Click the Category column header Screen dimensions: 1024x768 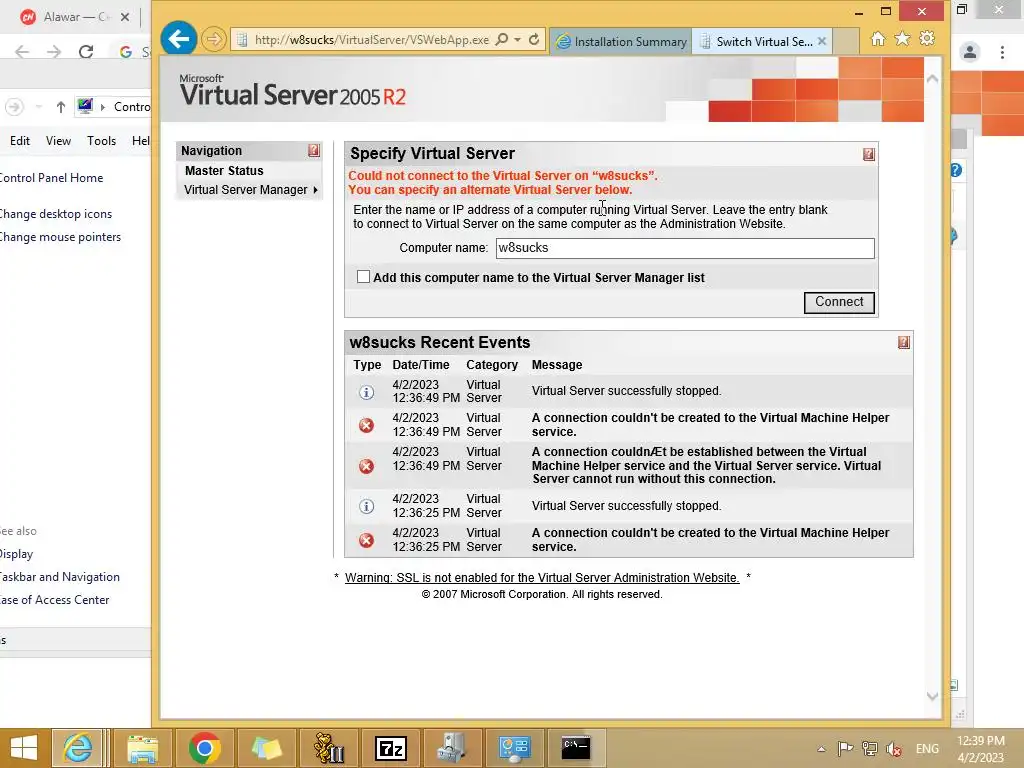[492, 365]
